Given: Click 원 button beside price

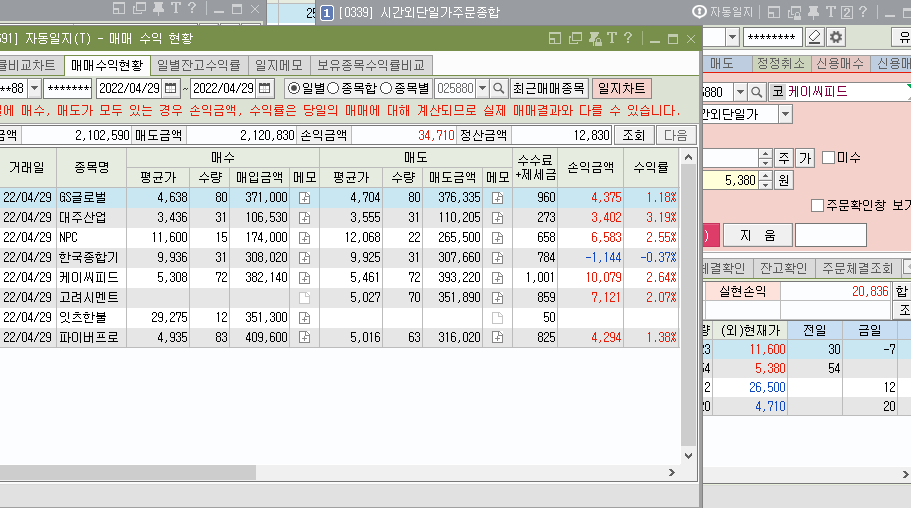Looking at the screenshot, I should (x=784, y=180).
